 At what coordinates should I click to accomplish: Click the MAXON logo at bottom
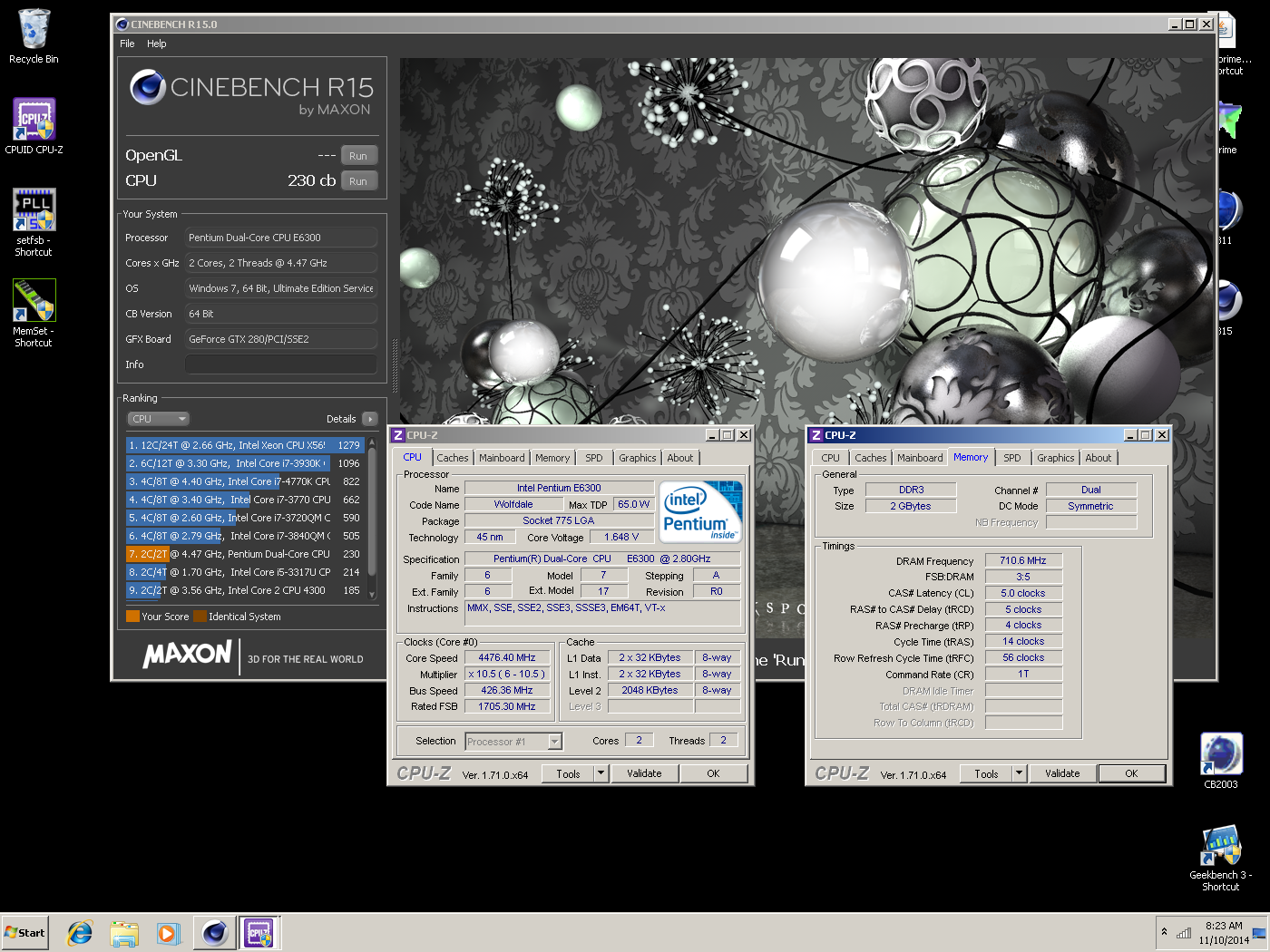point(188,655)
